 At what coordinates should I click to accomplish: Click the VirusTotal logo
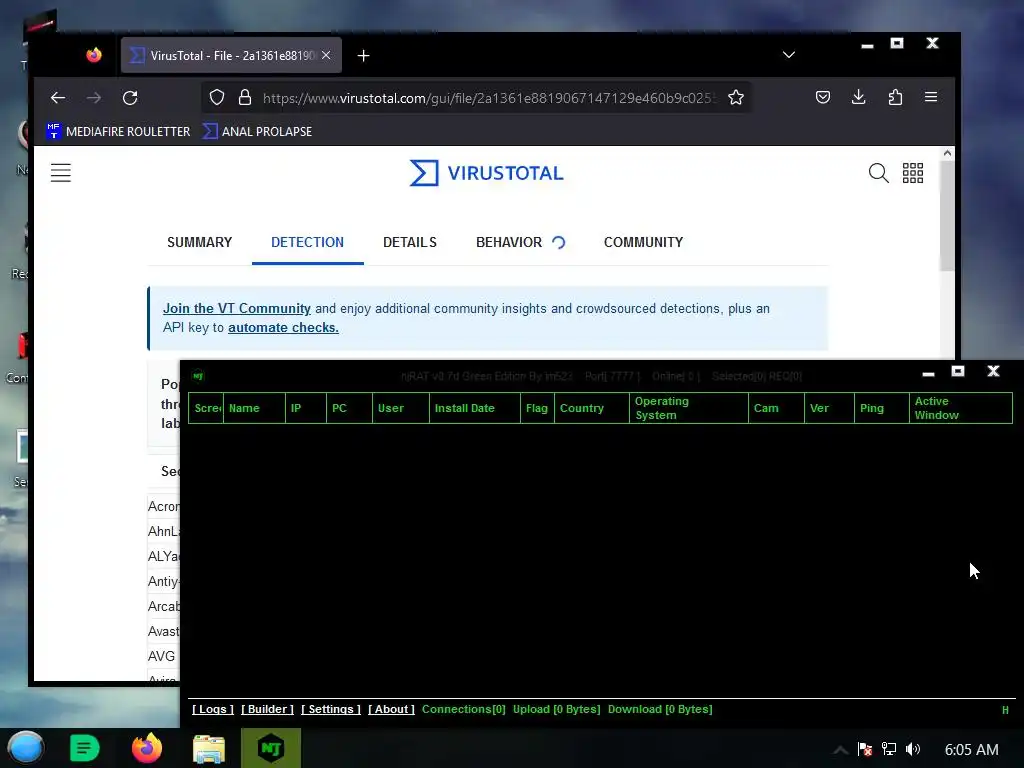[487, 173]
